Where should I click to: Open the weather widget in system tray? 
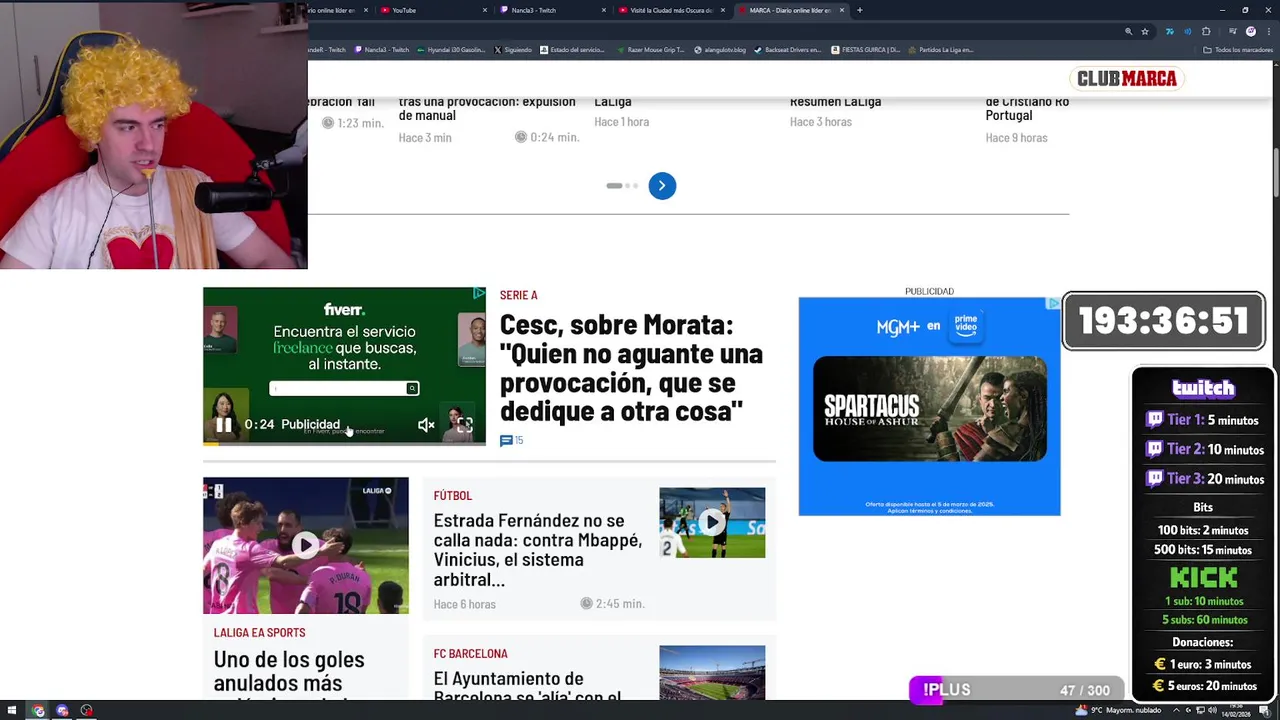point(1118,711)
